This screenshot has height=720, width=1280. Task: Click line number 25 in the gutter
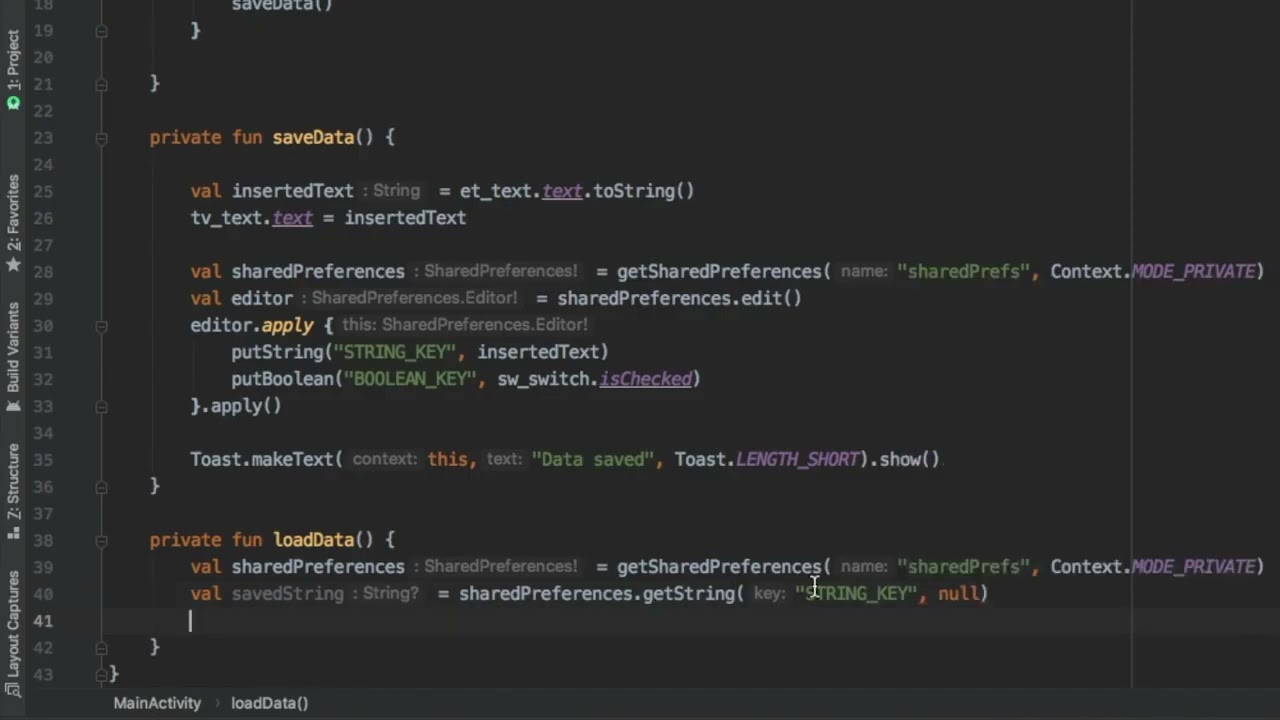click(42, 191)
